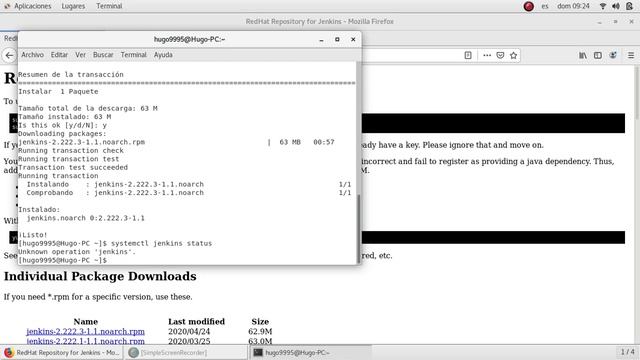The width and height of the screenshot is (640, 360).
Task: Click the 62.9M size value
Action: (260, 331)
